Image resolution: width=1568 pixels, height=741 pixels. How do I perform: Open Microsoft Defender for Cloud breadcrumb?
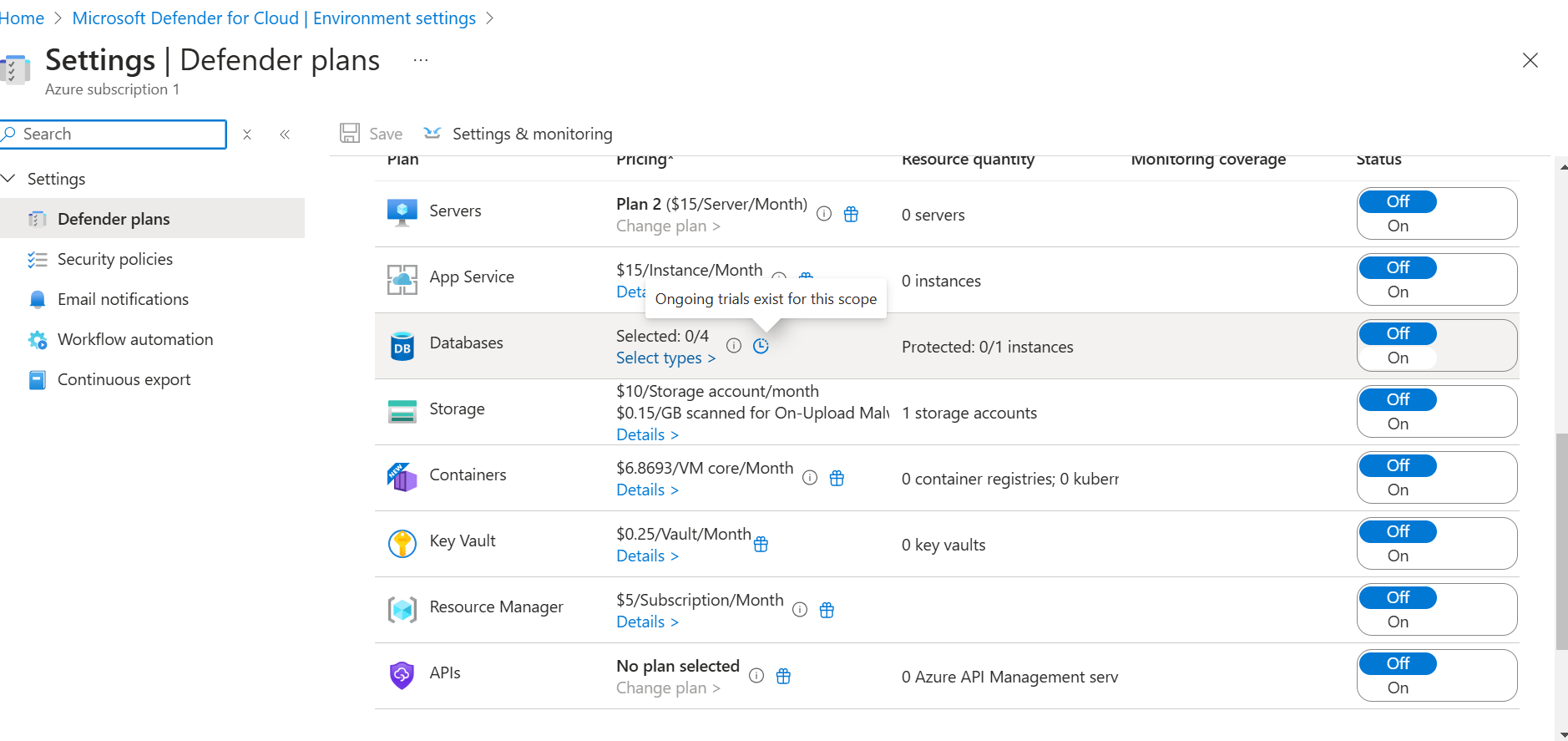click(274, 18)
